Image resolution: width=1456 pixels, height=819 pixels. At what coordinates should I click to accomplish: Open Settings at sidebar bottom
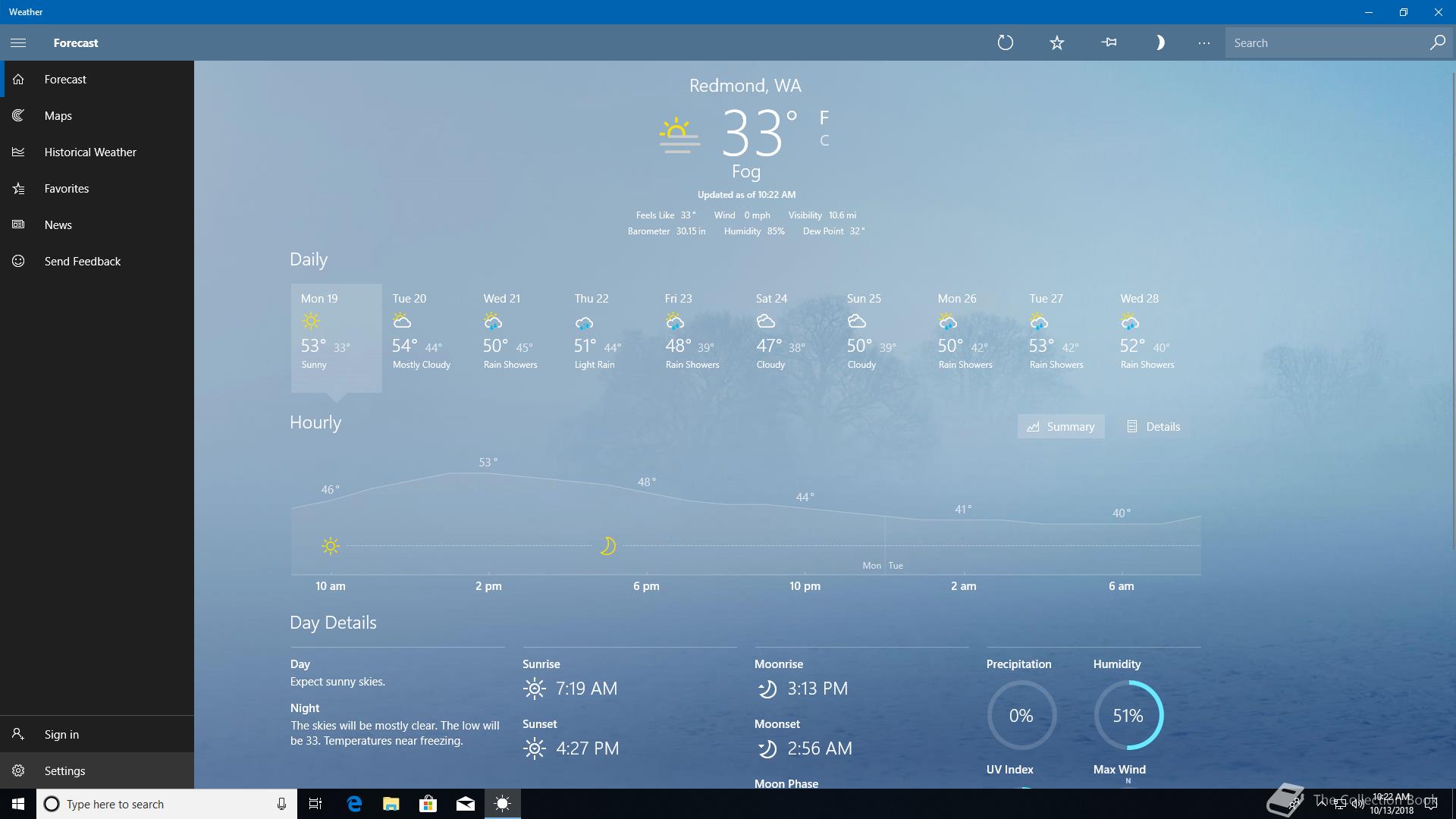pos(97,770)
